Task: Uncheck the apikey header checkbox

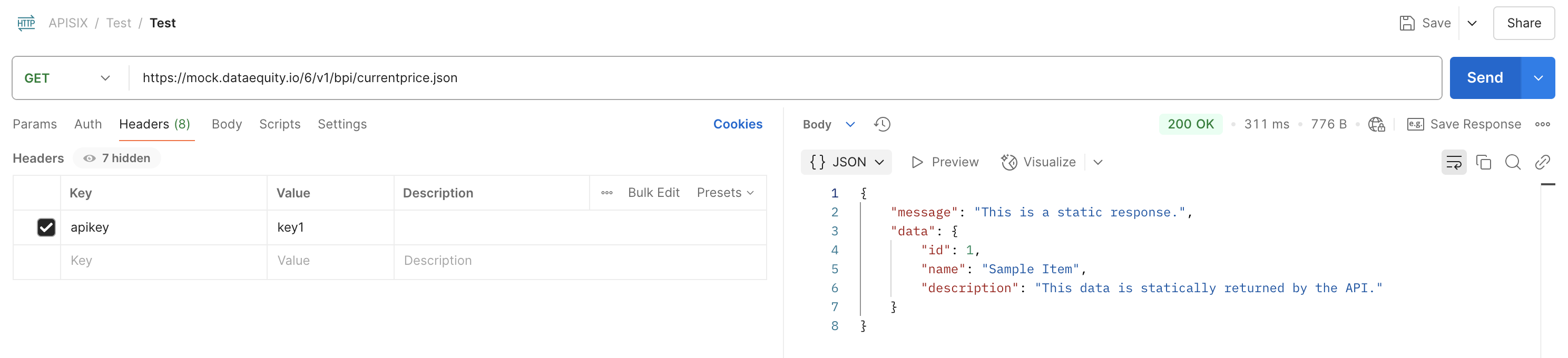Action: (x=46, y=227)
